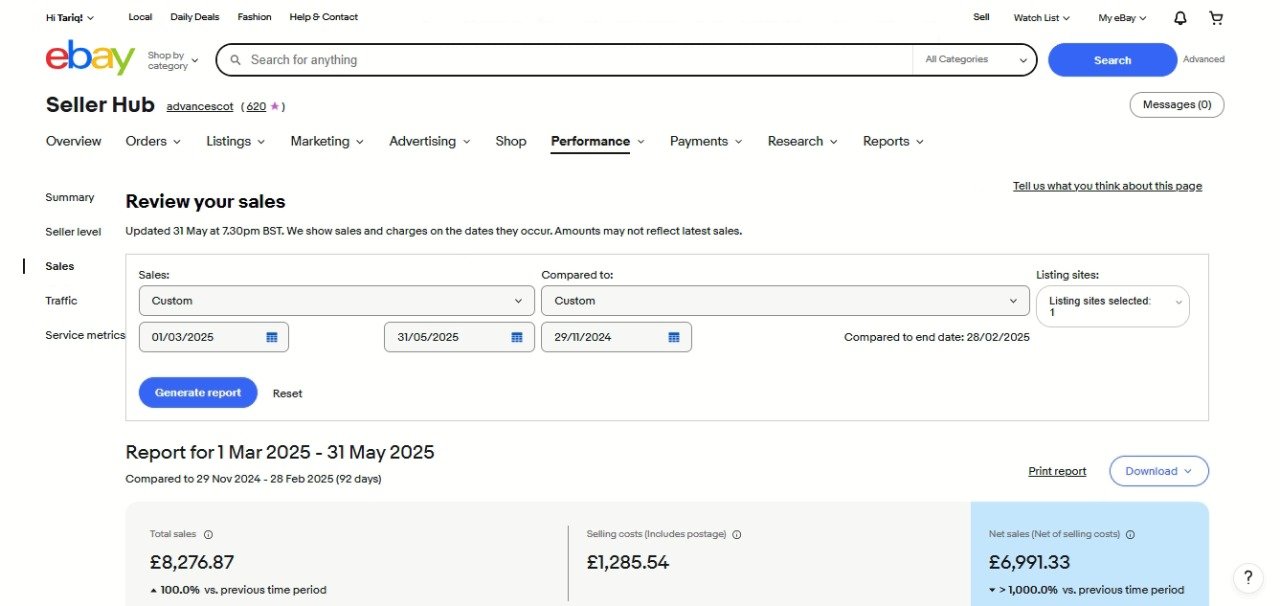The height and width of the screenshot is (606, 1280).
Task: Click the 620 feedback score link
Action: [256, 107]
